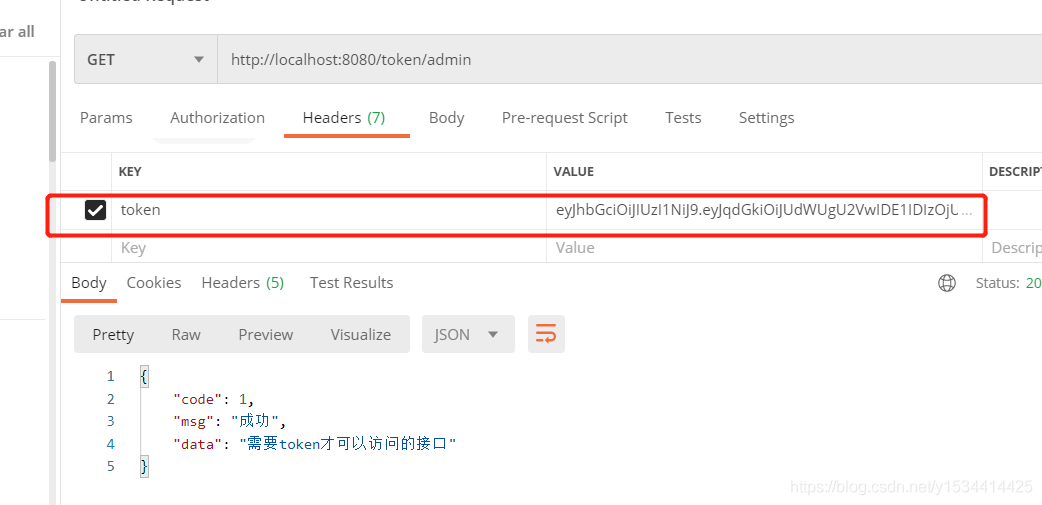
Task: Open the GET method dropdown
Action: 146,60
